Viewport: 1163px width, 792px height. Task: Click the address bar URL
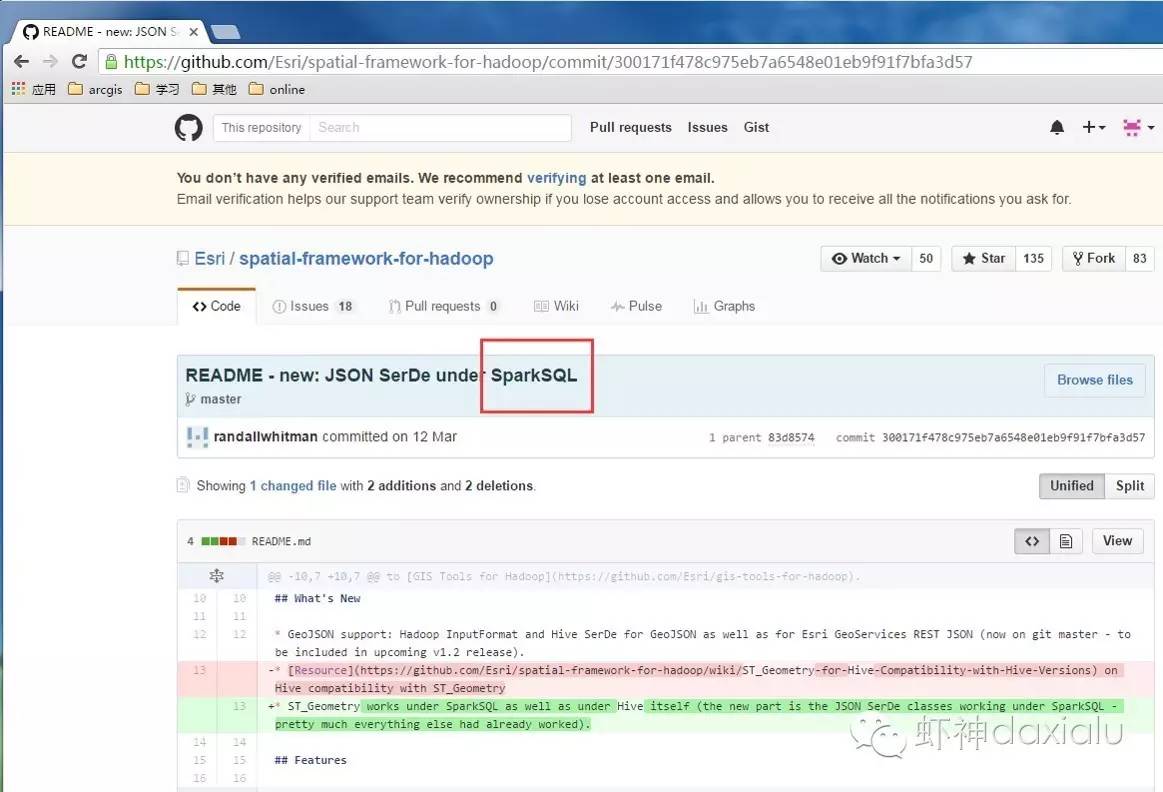[x=548, y=62]
